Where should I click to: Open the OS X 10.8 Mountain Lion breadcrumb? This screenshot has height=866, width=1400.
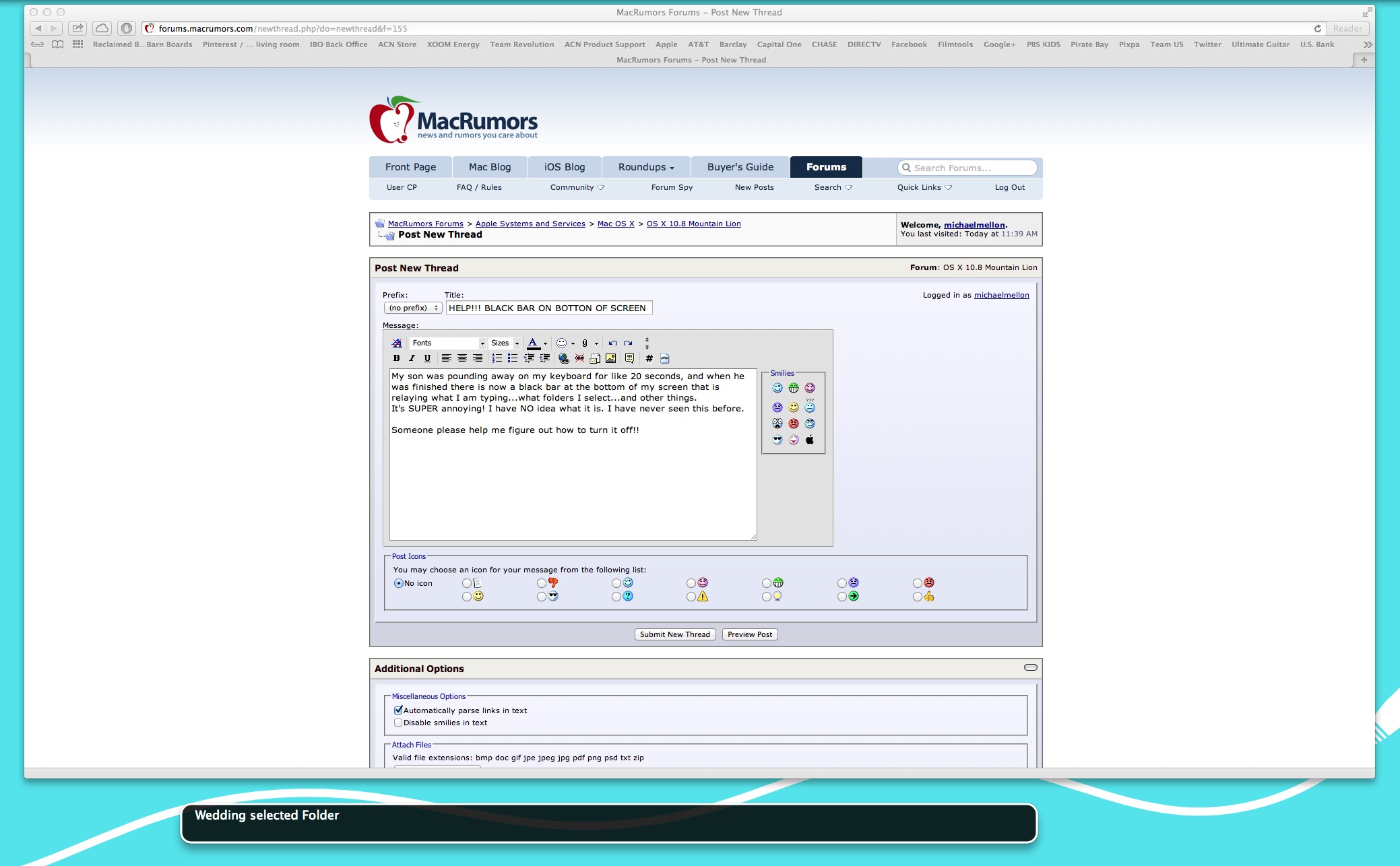(x=693, y=224)
